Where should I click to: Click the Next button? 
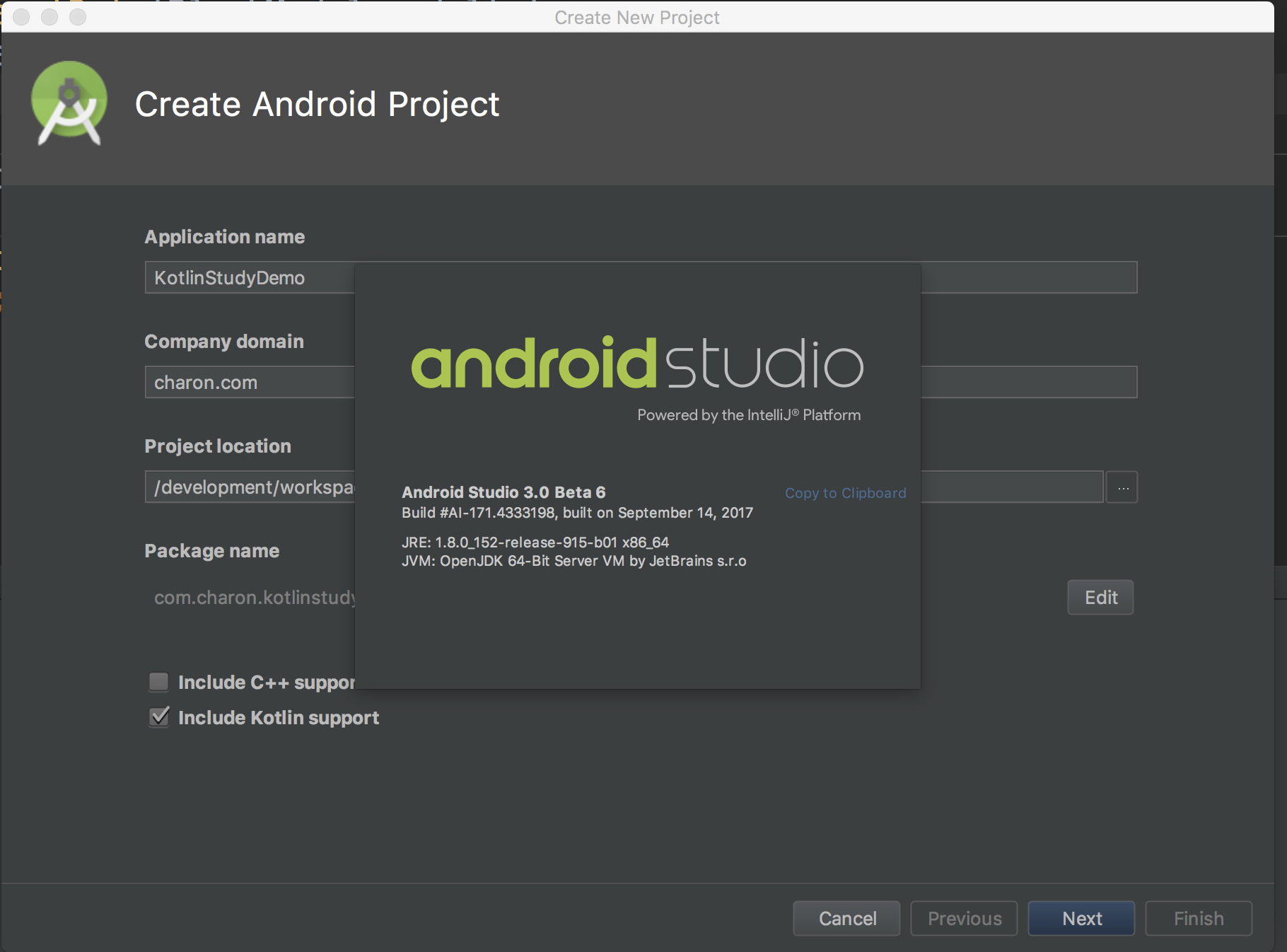pyautogui.click(x=1082, y=918)
